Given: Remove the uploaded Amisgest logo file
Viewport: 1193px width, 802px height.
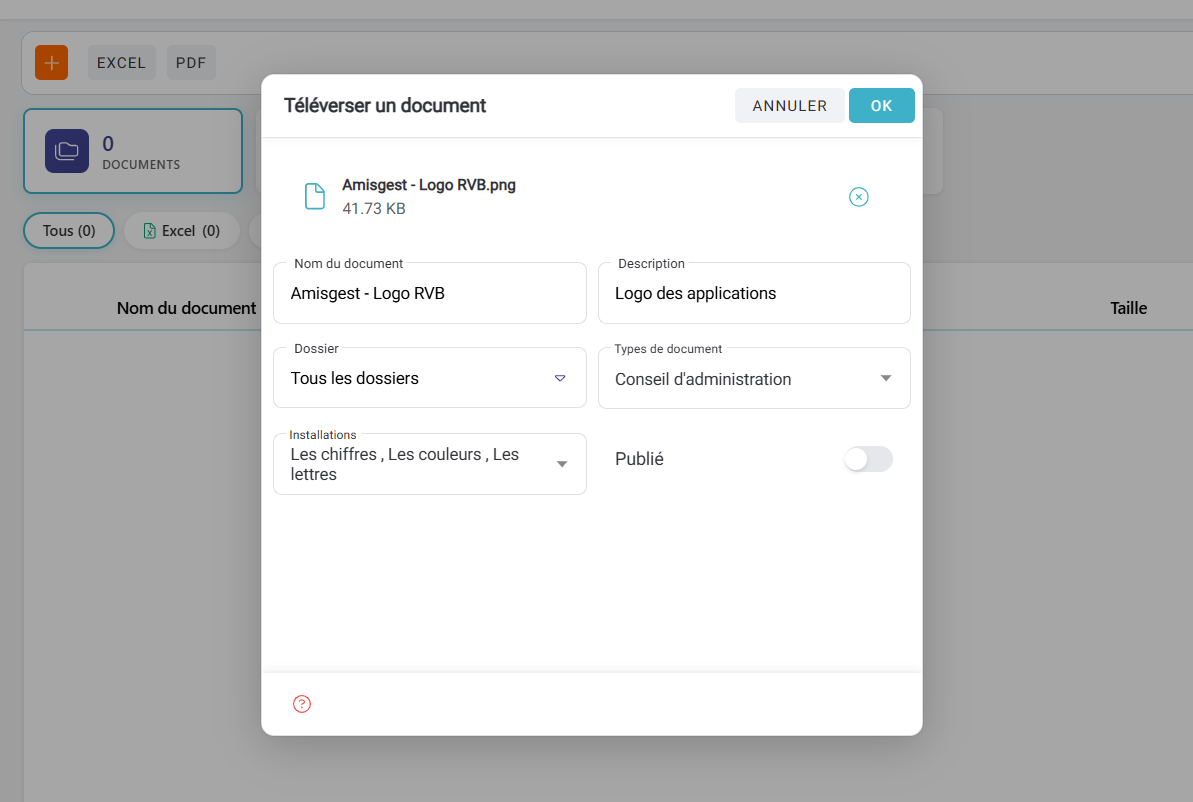Looking at the screenshot, I should pos(858,197).
